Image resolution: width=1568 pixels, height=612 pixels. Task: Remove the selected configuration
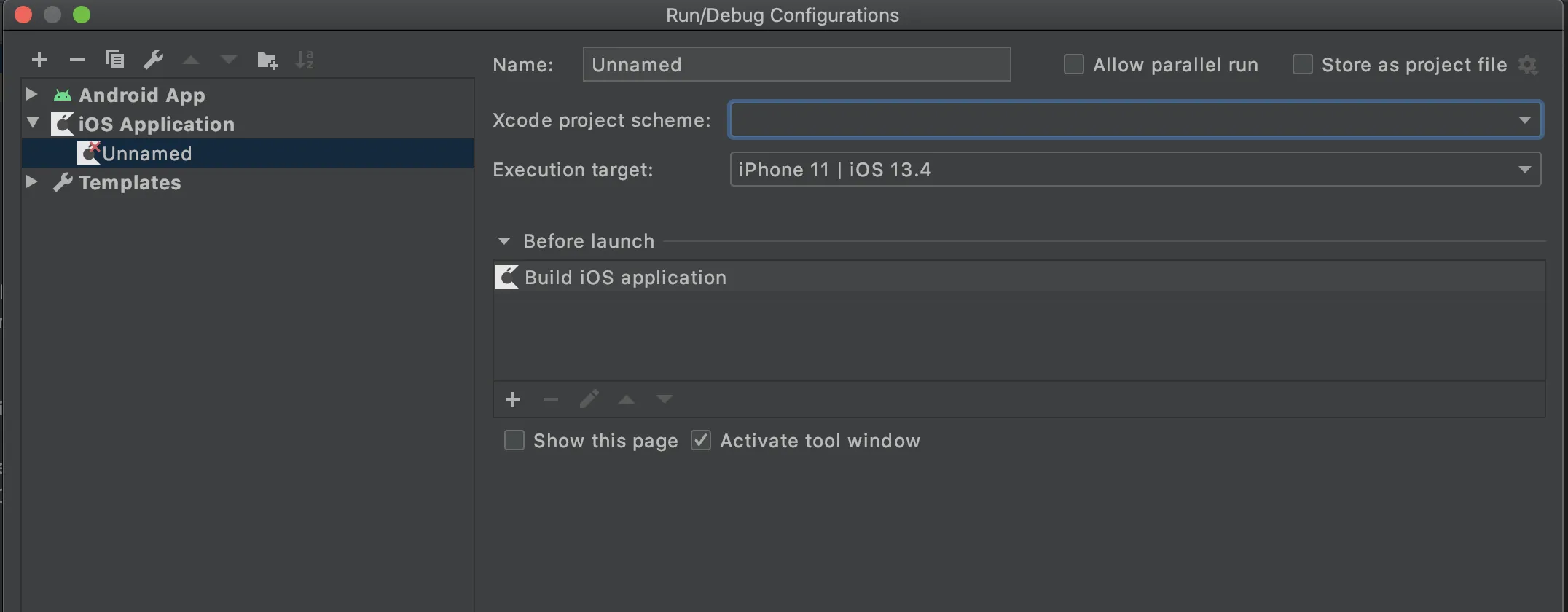click(x=77, y=60)
